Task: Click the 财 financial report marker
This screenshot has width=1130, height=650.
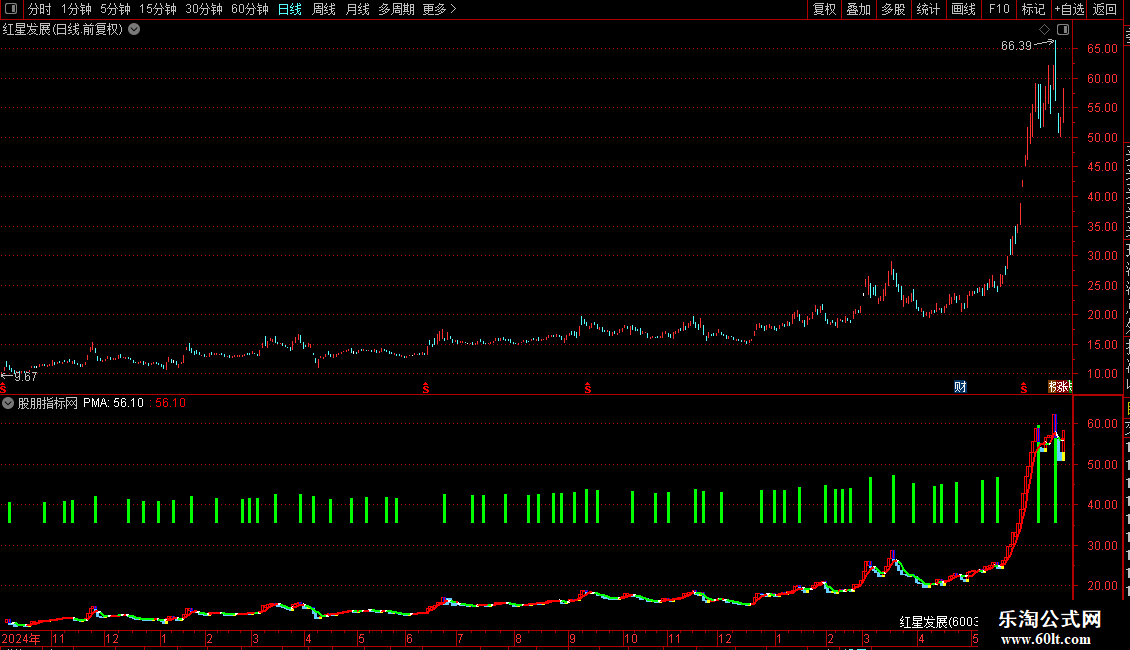Action: 960,387
